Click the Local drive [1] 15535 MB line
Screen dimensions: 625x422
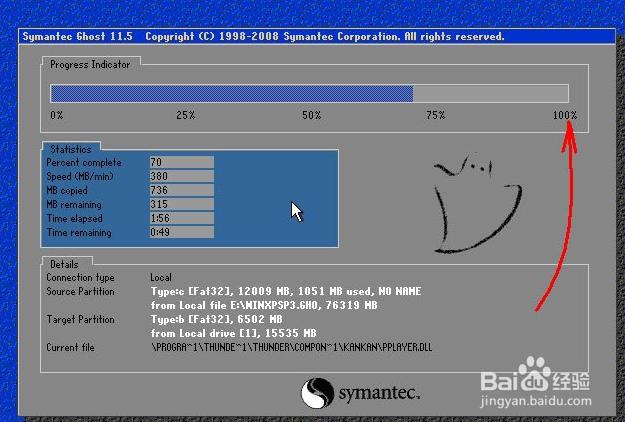click(x=234, y=333)
